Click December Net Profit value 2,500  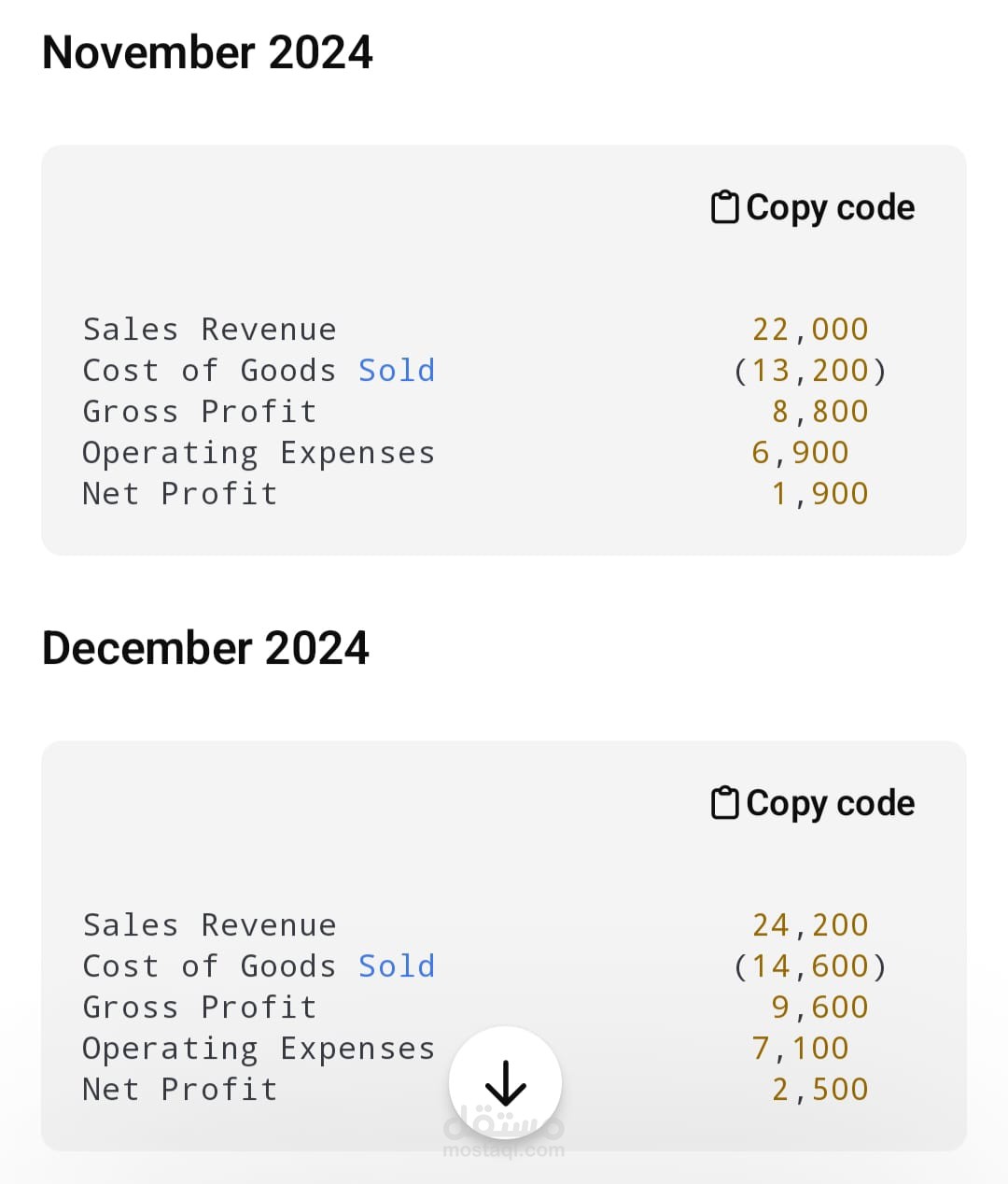(819, 1090)
